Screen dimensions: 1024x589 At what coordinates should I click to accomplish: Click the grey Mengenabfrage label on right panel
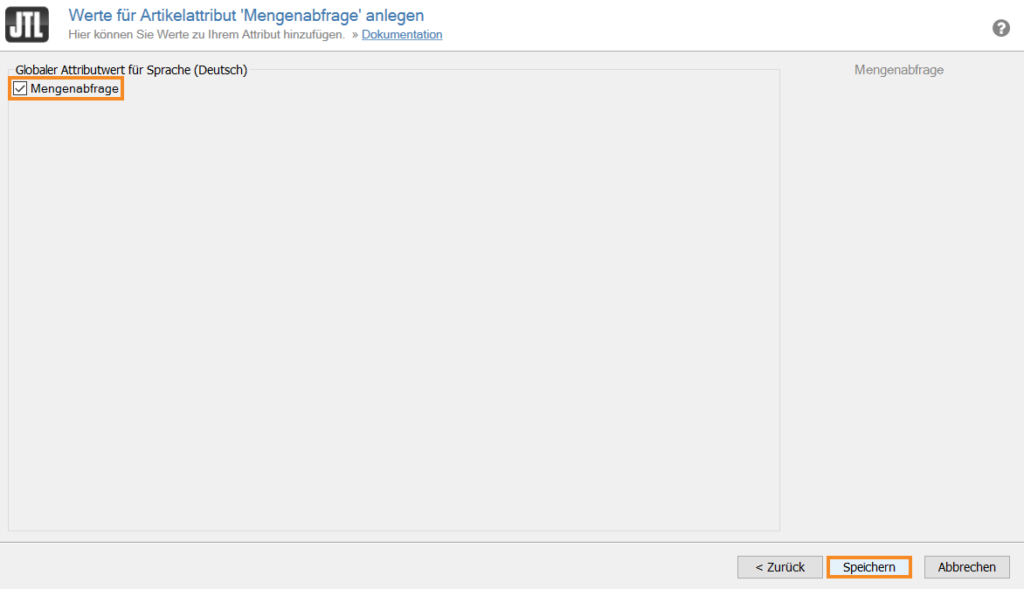tap(898, 70)
